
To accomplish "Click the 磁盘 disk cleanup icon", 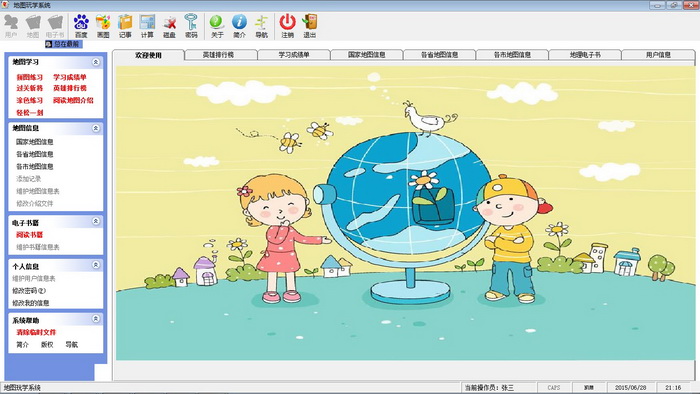I will pos(169,26).
